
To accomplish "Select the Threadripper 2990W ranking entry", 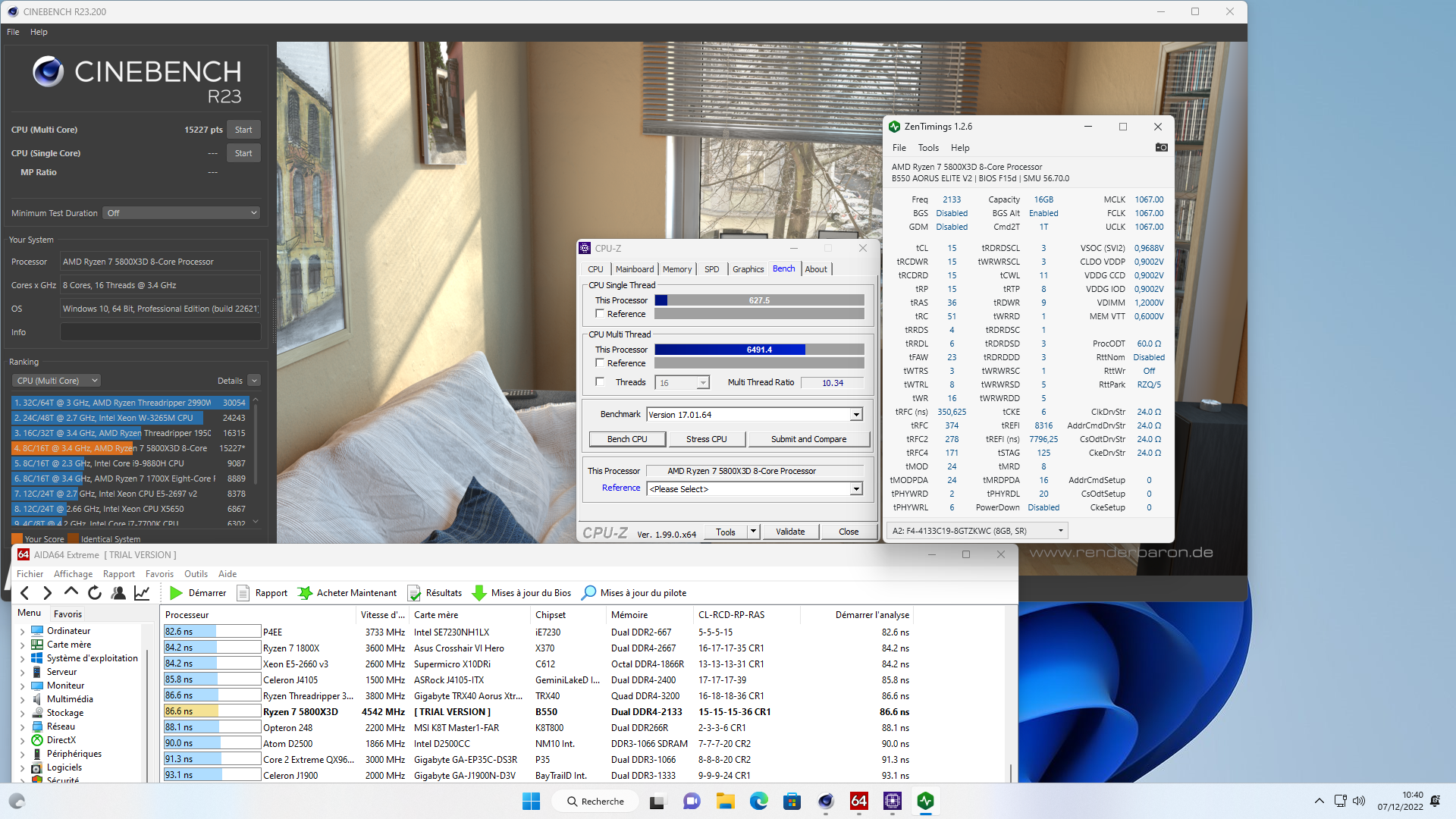I will pyautogui.click(x=130, y=403).
